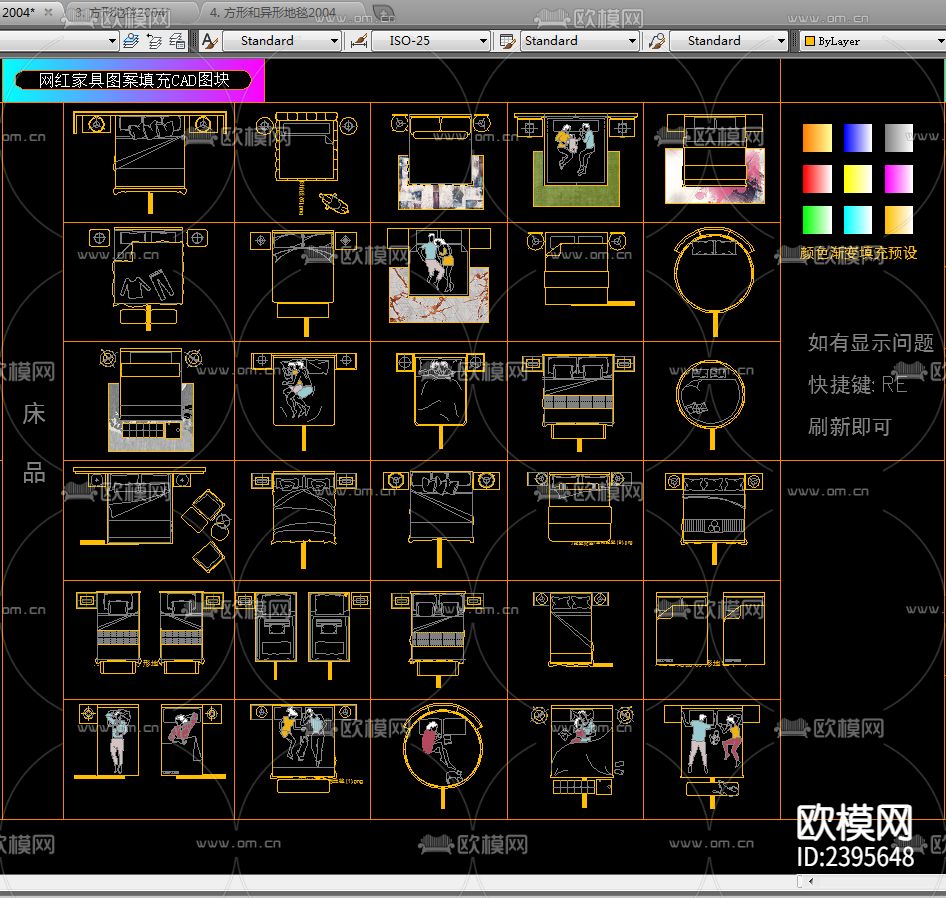Screen dimensions: 946x898
Task: Open the ISO-25 dimension style dropdown
Action: point(430,41)
